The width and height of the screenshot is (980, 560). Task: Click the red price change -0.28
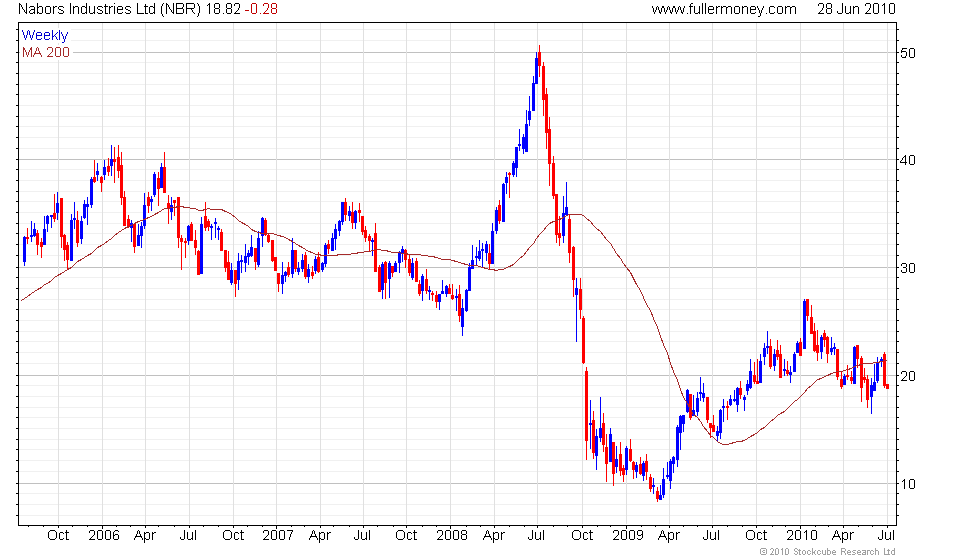click(261, 9)
